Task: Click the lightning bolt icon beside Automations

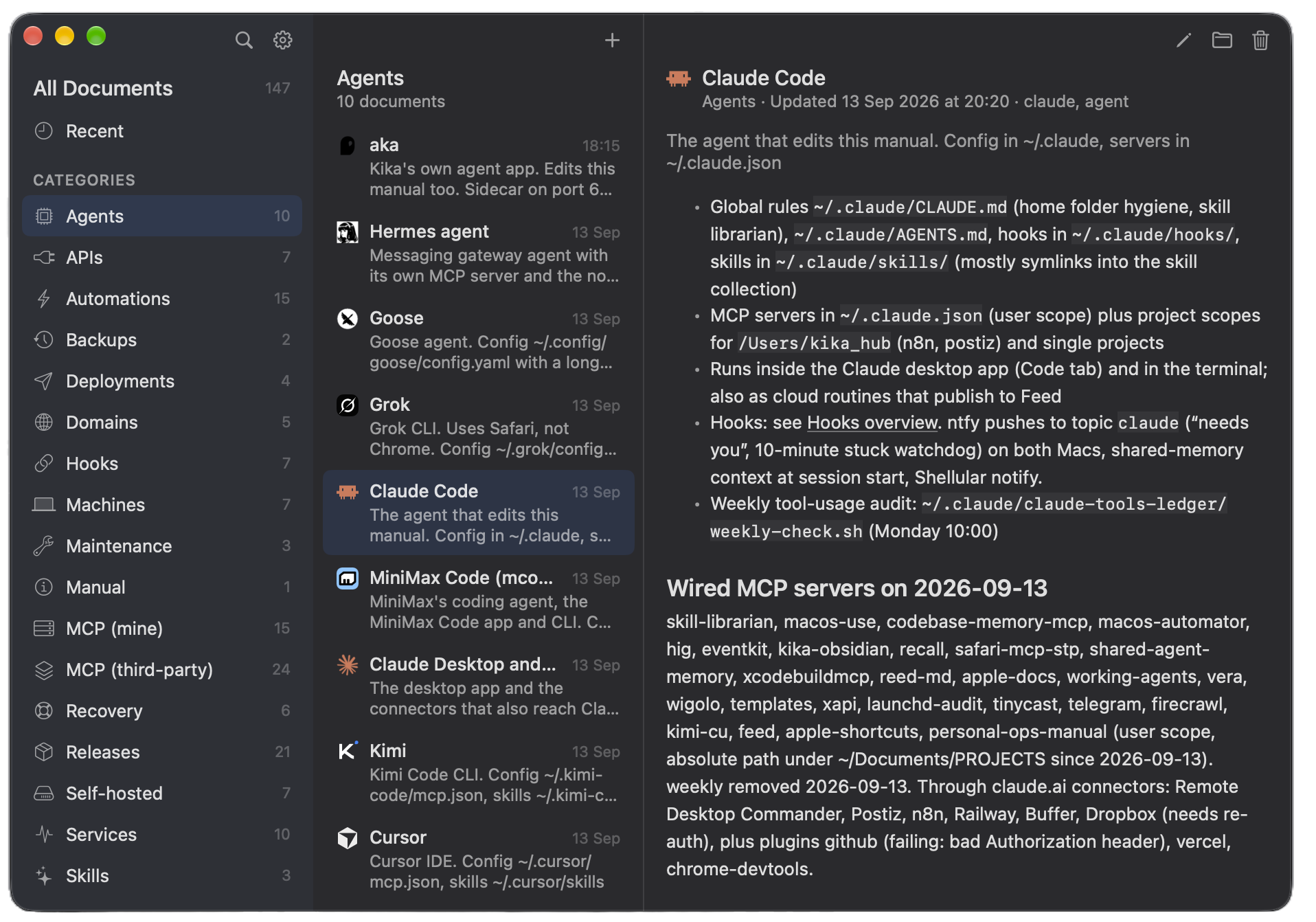Action: (x=44, y=299)
